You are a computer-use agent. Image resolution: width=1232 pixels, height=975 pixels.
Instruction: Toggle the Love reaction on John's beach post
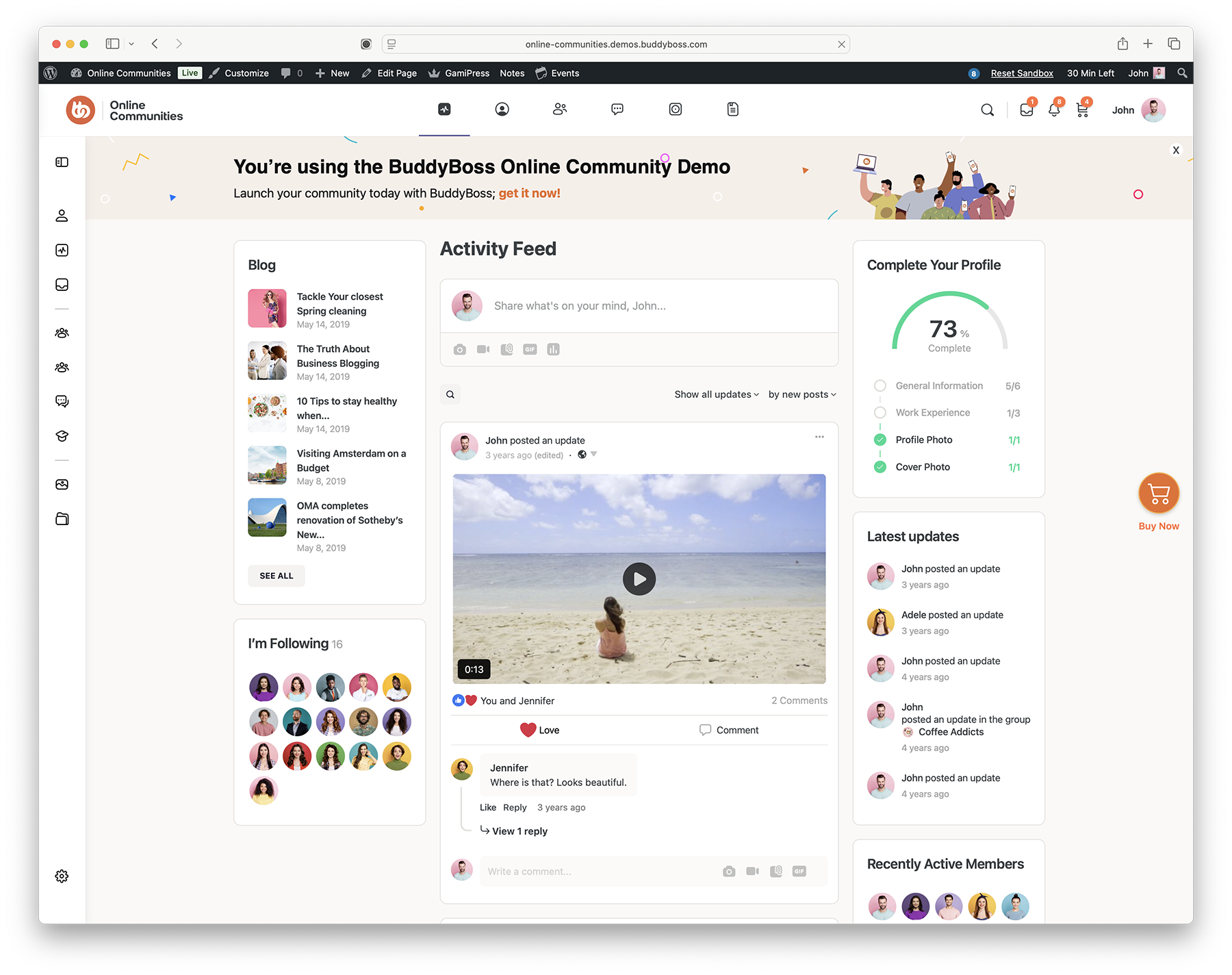(540, 730)
